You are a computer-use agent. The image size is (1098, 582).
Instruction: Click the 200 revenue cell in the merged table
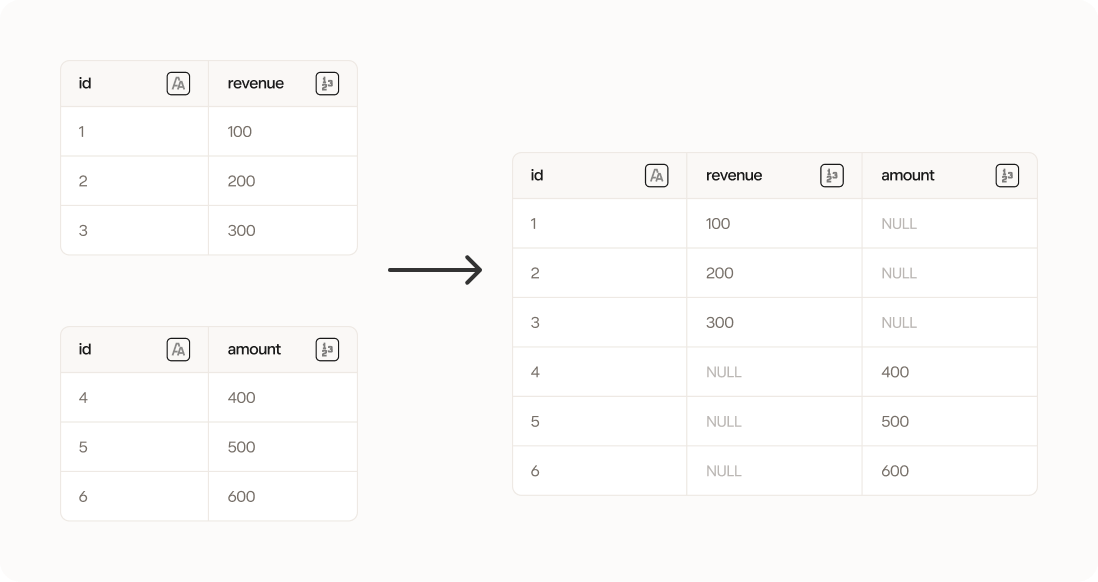coord(774,273)
